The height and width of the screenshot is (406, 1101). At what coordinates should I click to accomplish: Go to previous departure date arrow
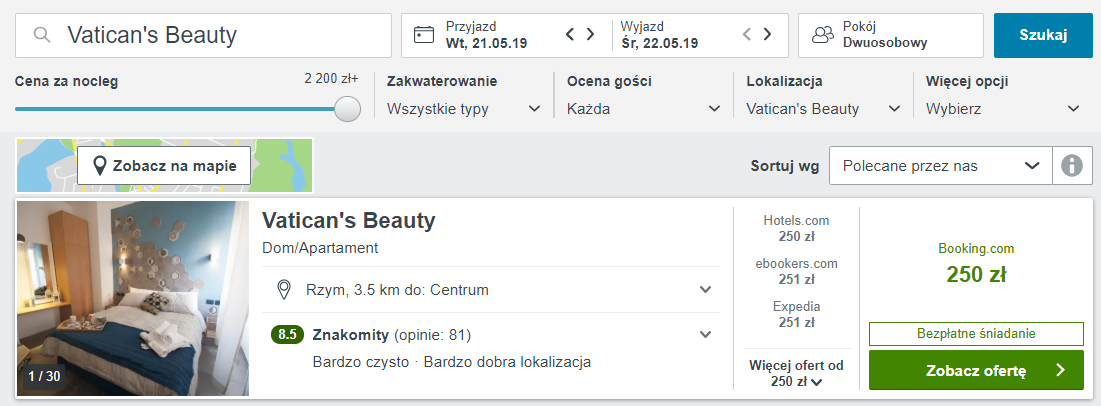[747, 34]
